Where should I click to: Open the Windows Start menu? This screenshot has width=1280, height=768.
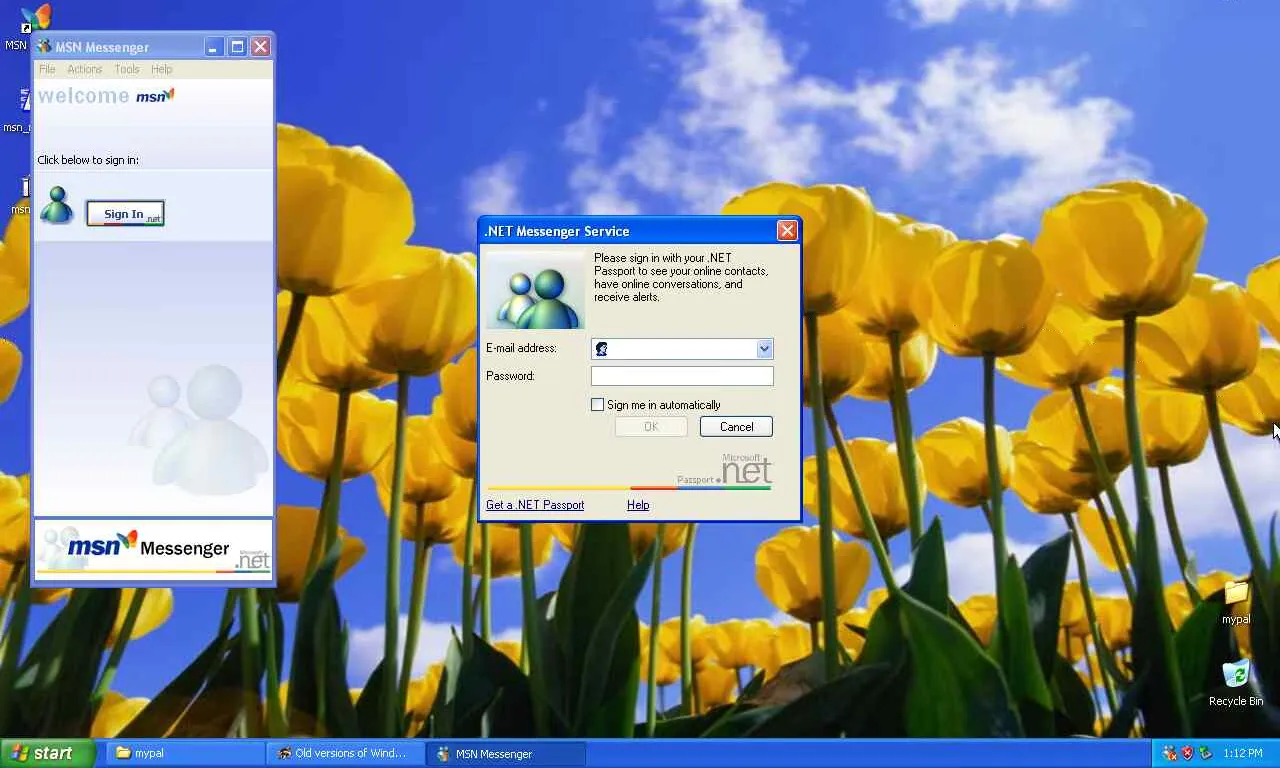click(47, 753)
